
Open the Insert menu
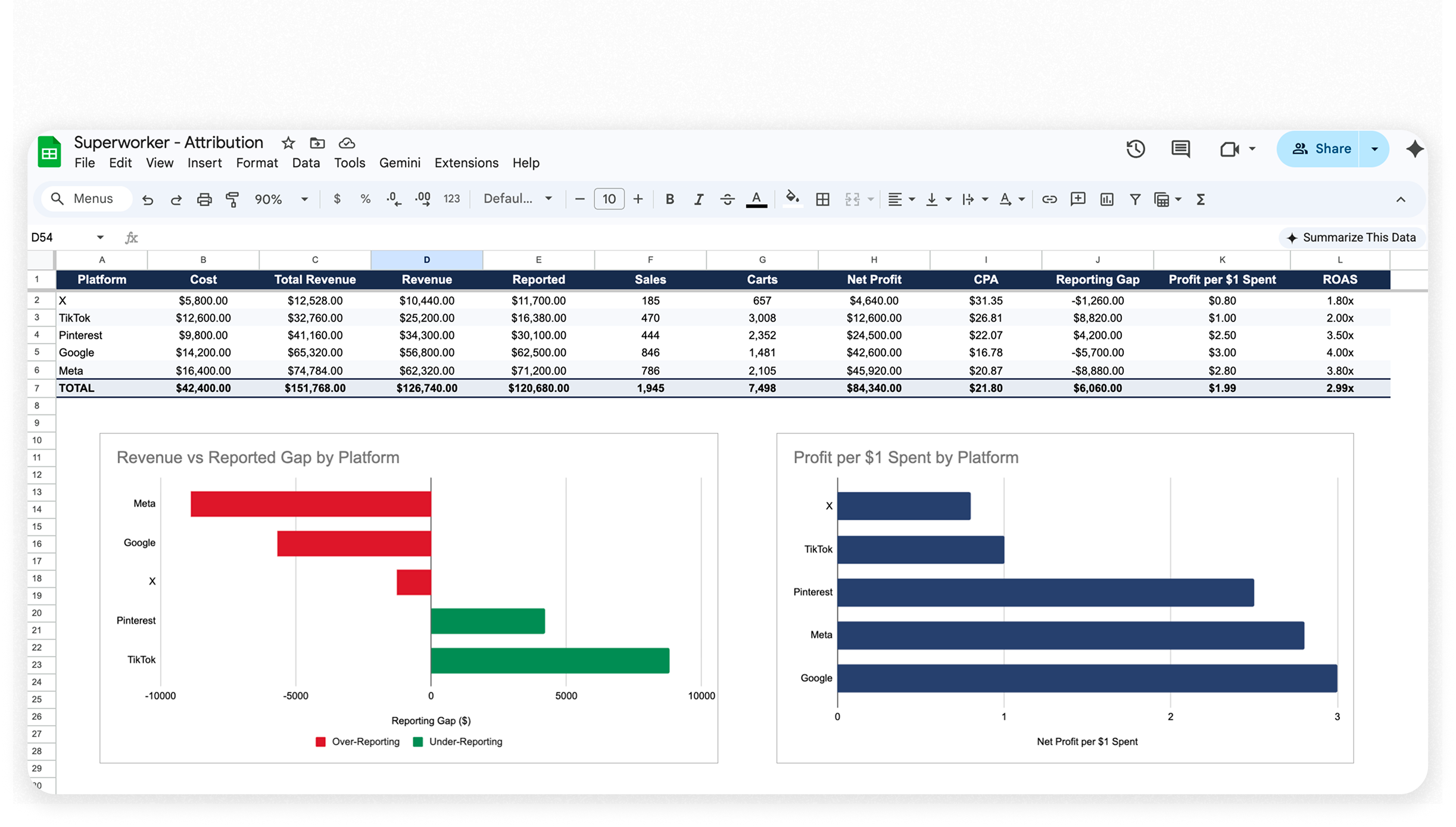[x=204, y=163]
